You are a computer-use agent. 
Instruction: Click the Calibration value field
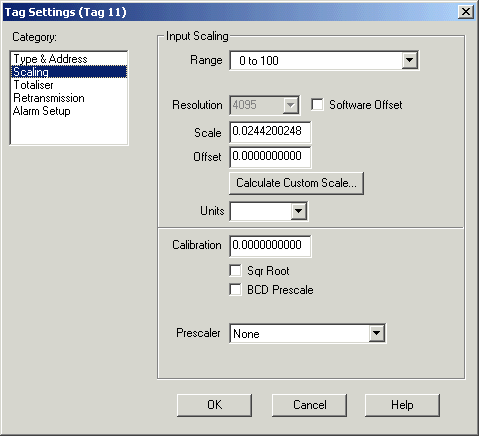270,246
